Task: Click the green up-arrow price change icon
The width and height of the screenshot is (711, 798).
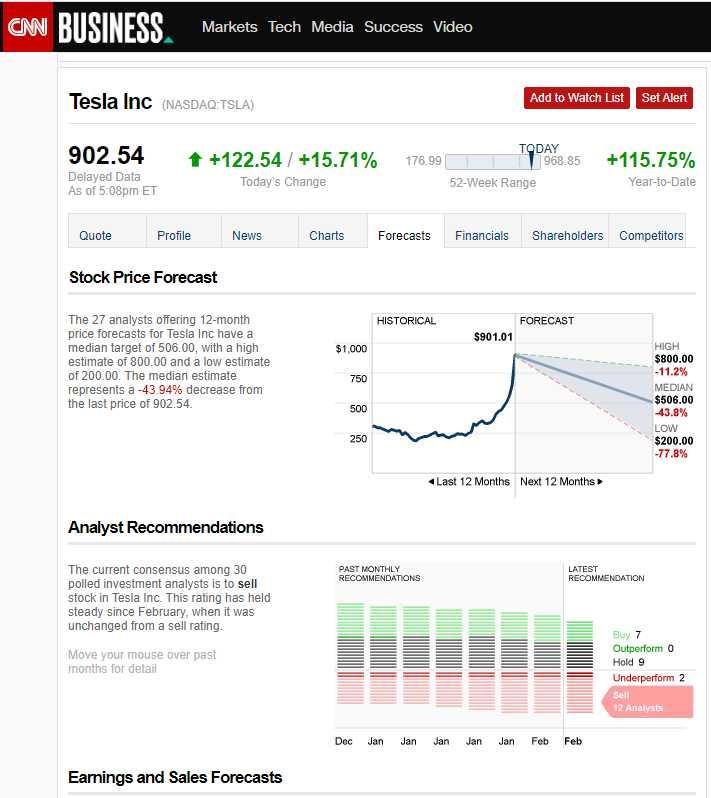Action: coord(195,160)
